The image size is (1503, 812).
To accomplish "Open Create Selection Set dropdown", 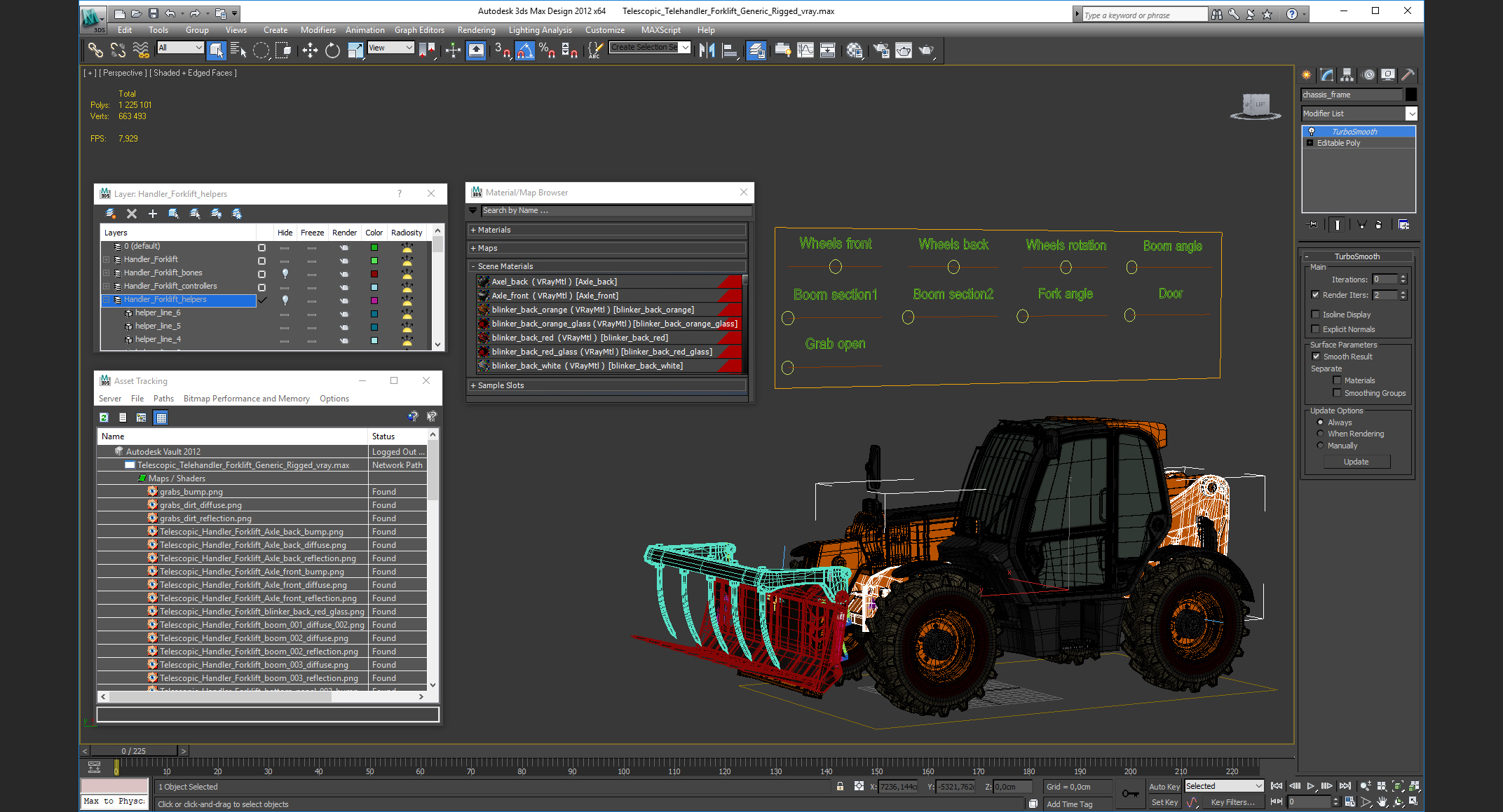I will pyautogui.click(x=650, y=48).
